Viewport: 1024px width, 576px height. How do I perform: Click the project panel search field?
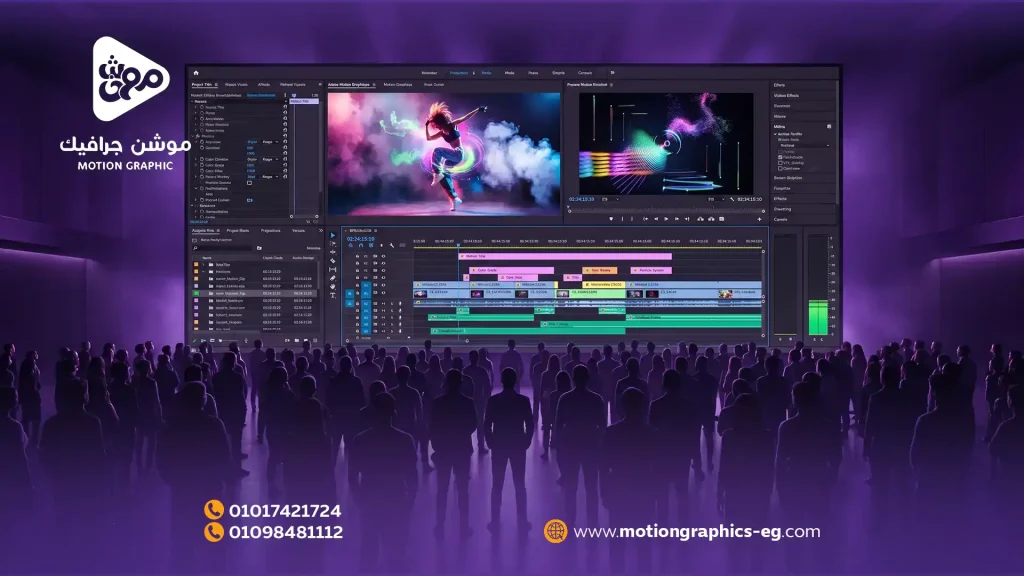pos(222,248)
